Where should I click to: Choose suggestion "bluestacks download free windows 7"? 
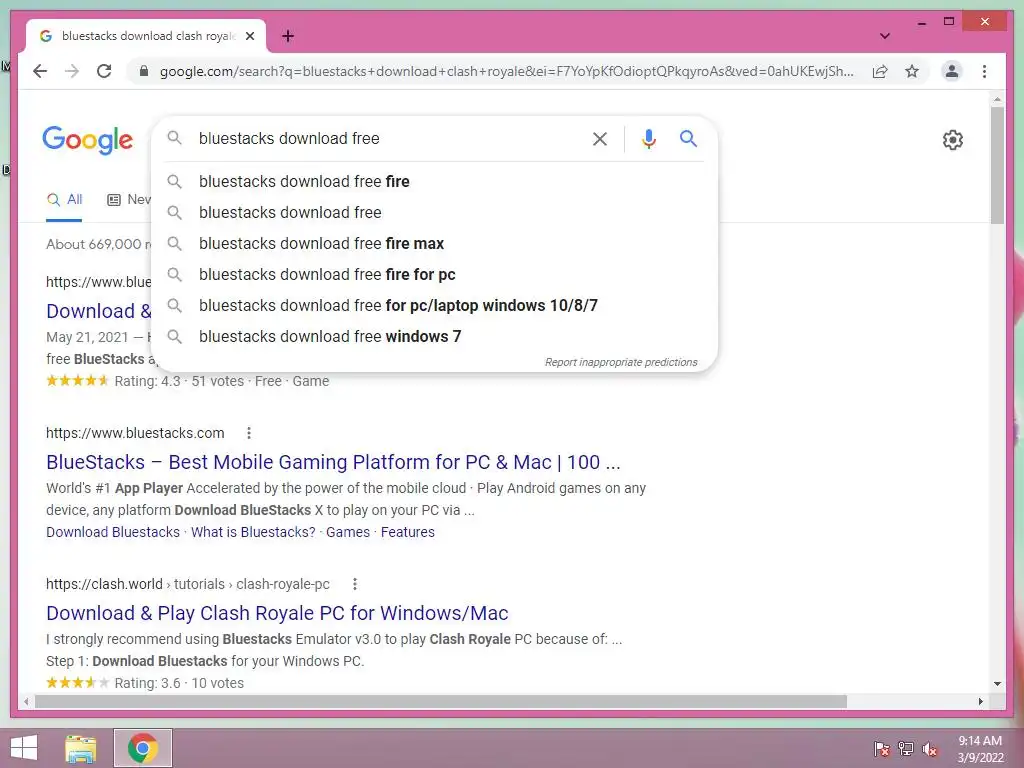[434, 336]
